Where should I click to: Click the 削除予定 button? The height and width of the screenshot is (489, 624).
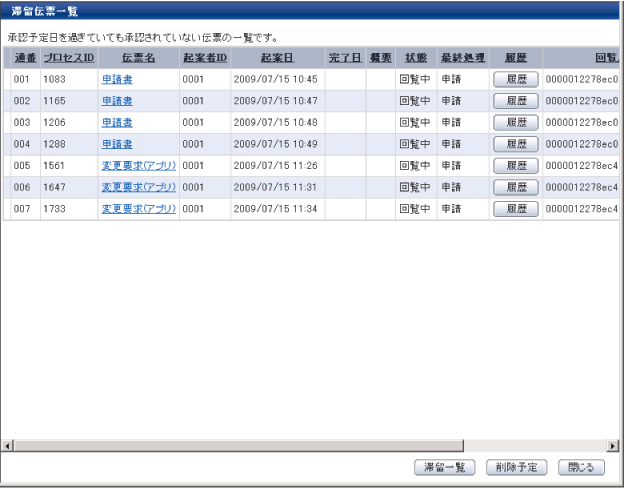(x=515, y=467)
